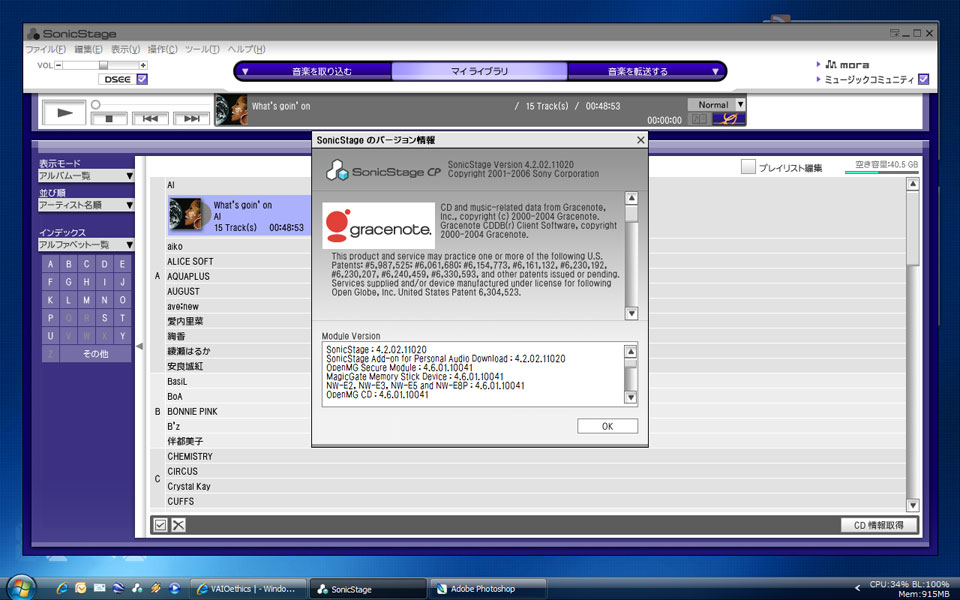Jump to index letter A
Viewport: 960px width, 600px height.
point(51,264)
